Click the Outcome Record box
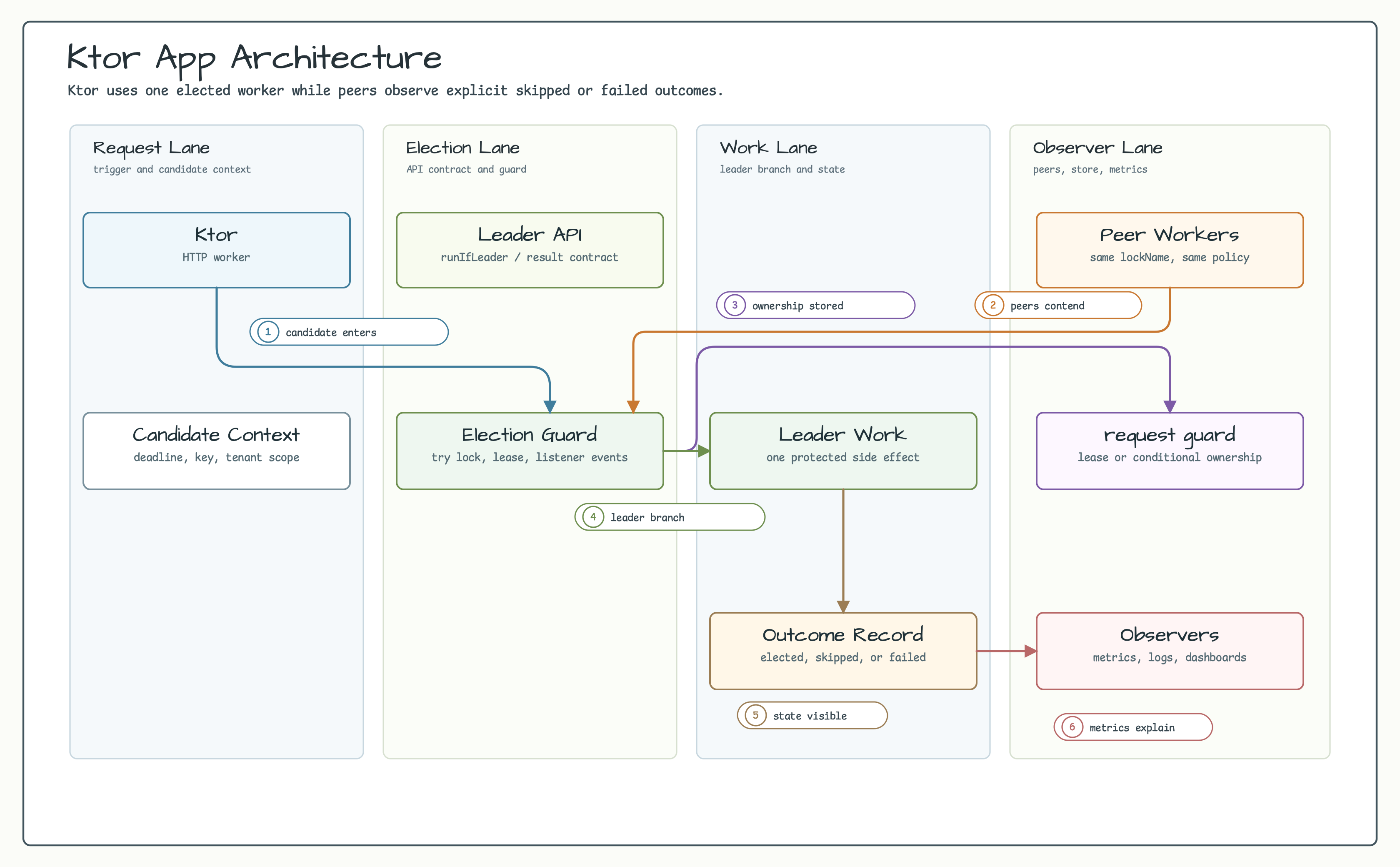This screenshot has width=1400, height=867. [843, 651]
